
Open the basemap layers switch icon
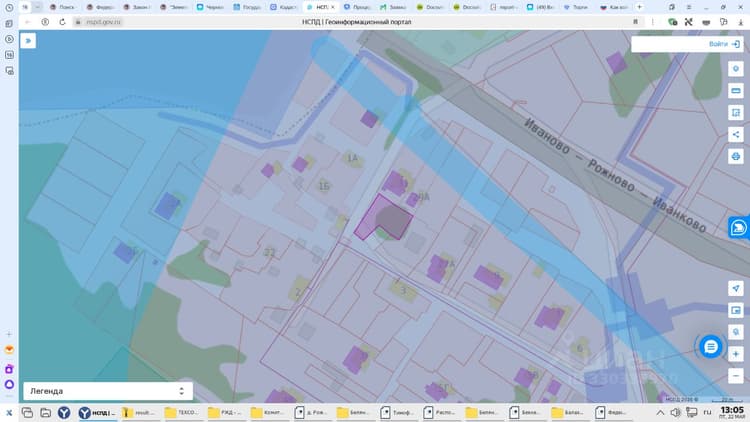(736, 310)
